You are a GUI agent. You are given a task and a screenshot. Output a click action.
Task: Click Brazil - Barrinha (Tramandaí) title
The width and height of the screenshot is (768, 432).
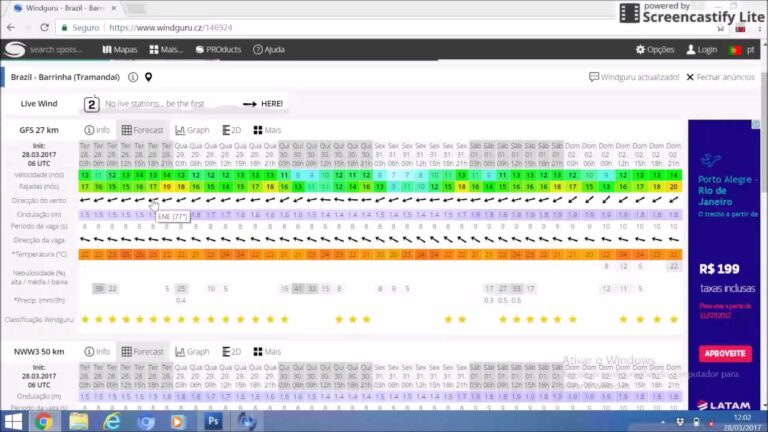tap(65, 77)
